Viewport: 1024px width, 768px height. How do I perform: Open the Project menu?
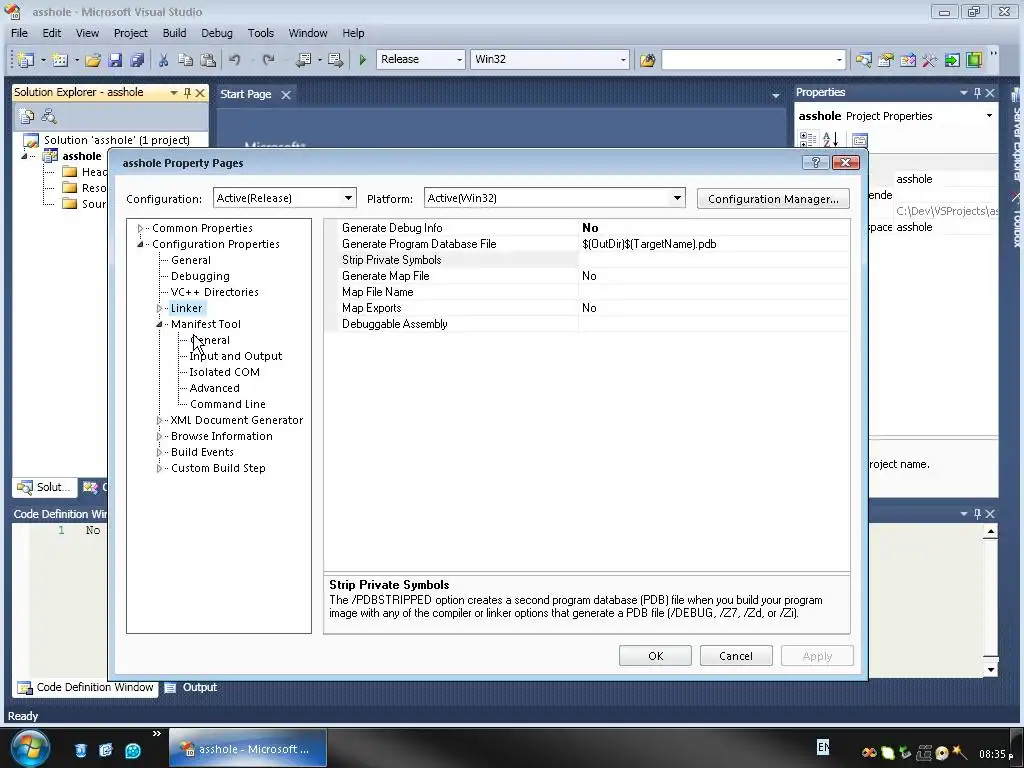click(131, 33)
